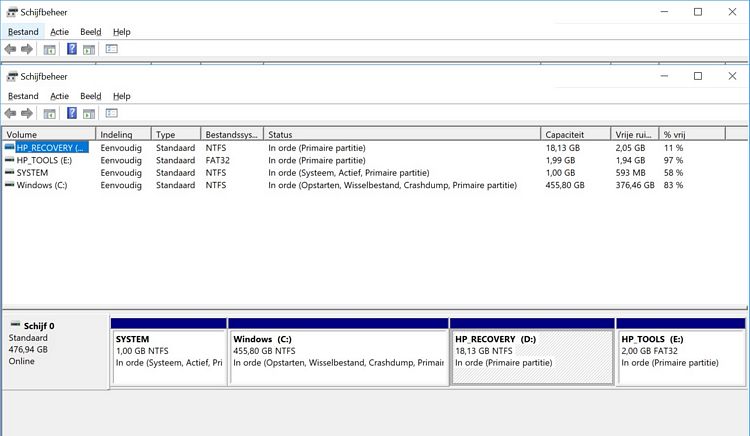This screenshot has height=436, width=750.
Task: Sort by Vrije rui... column header
Action: 635,134
